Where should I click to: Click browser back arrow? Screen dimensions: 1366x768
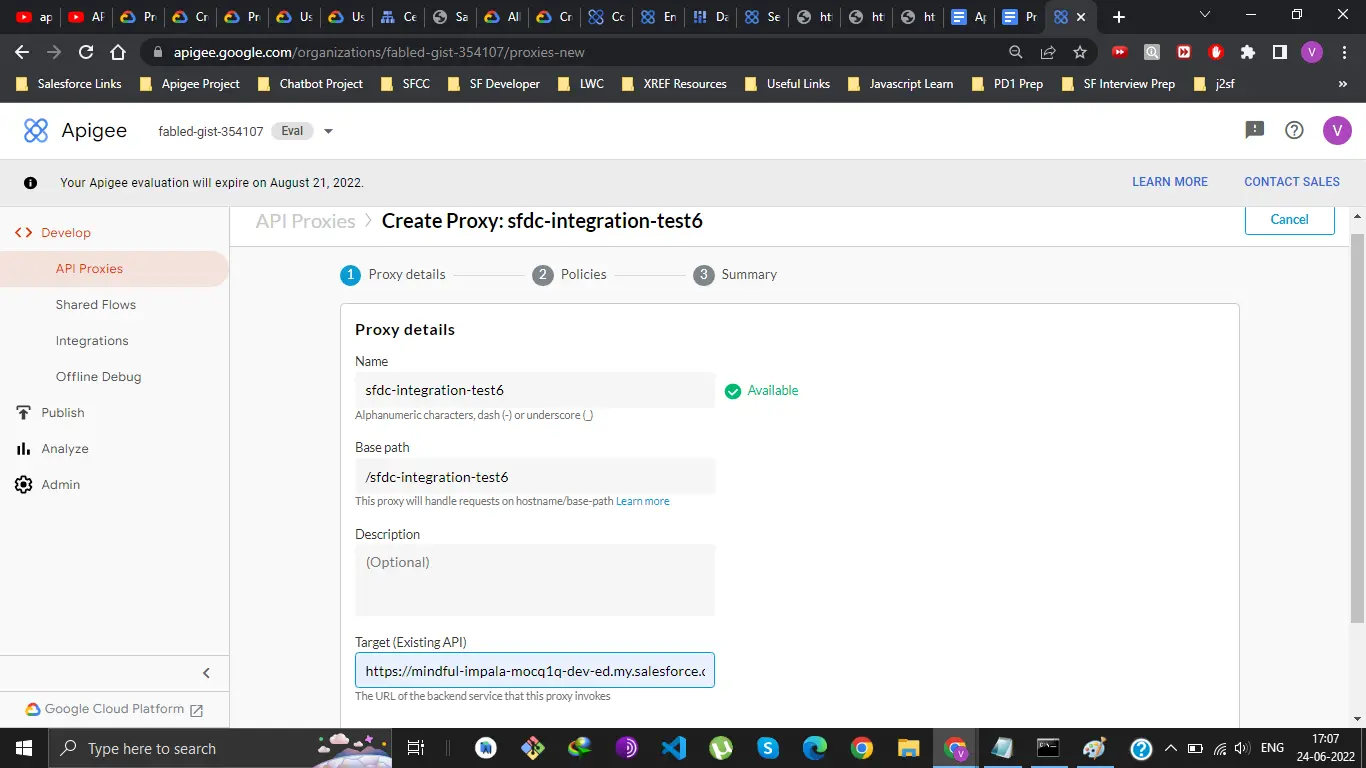coord(22,52)
